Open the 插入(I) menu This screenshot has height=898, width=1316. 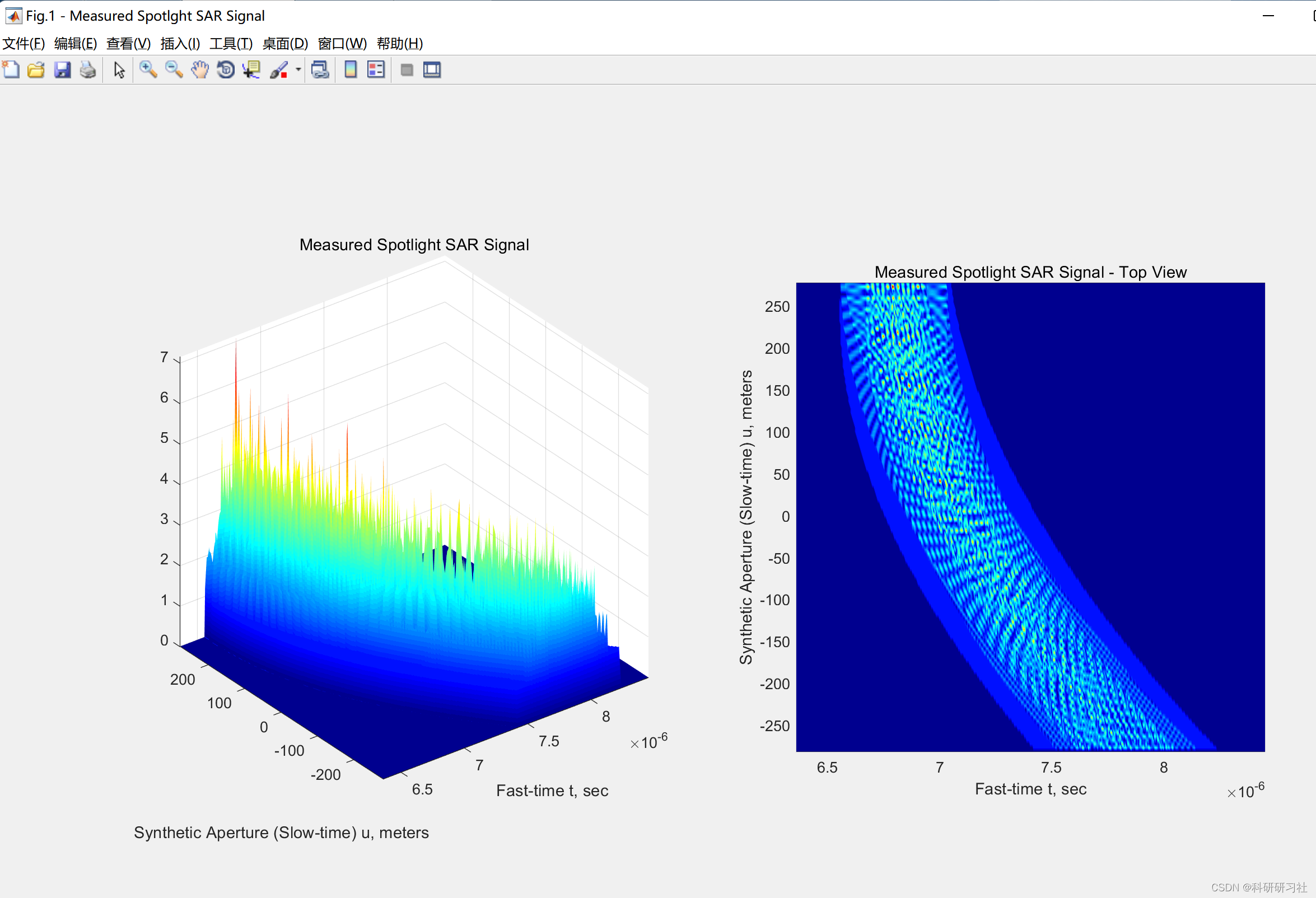pos(180,44)
